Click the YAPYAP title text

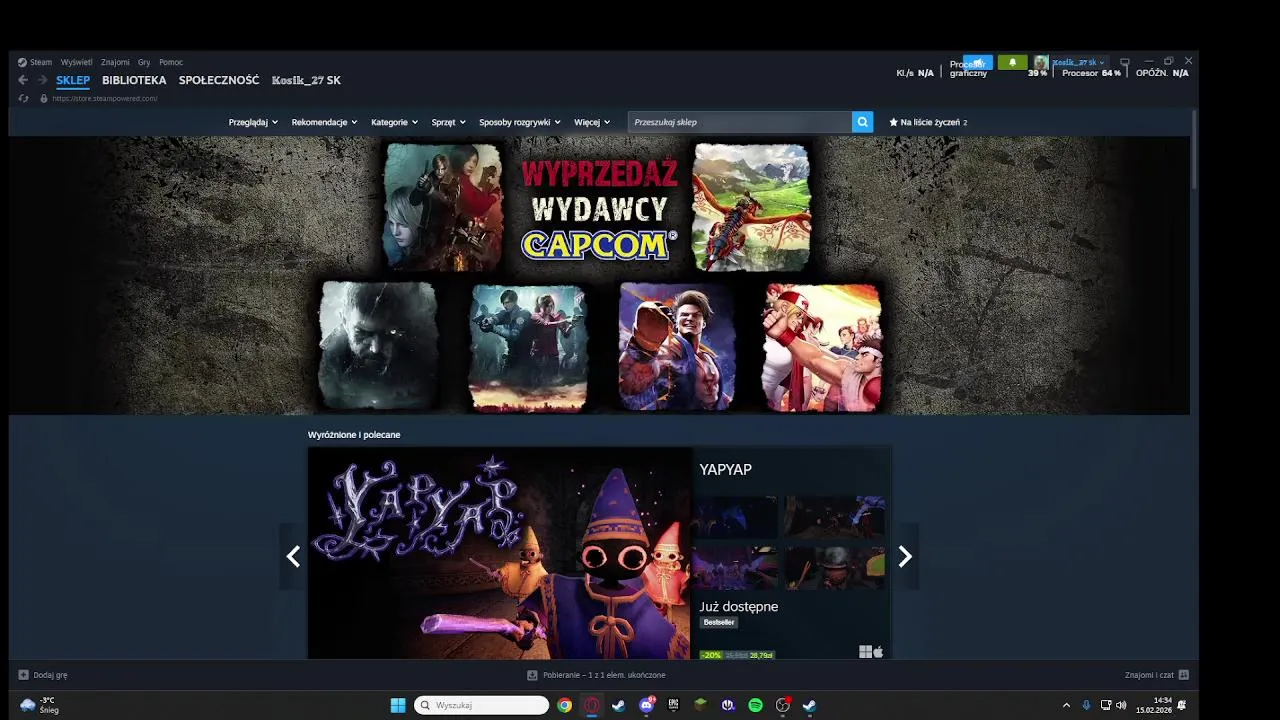click(x=726, y=469)
